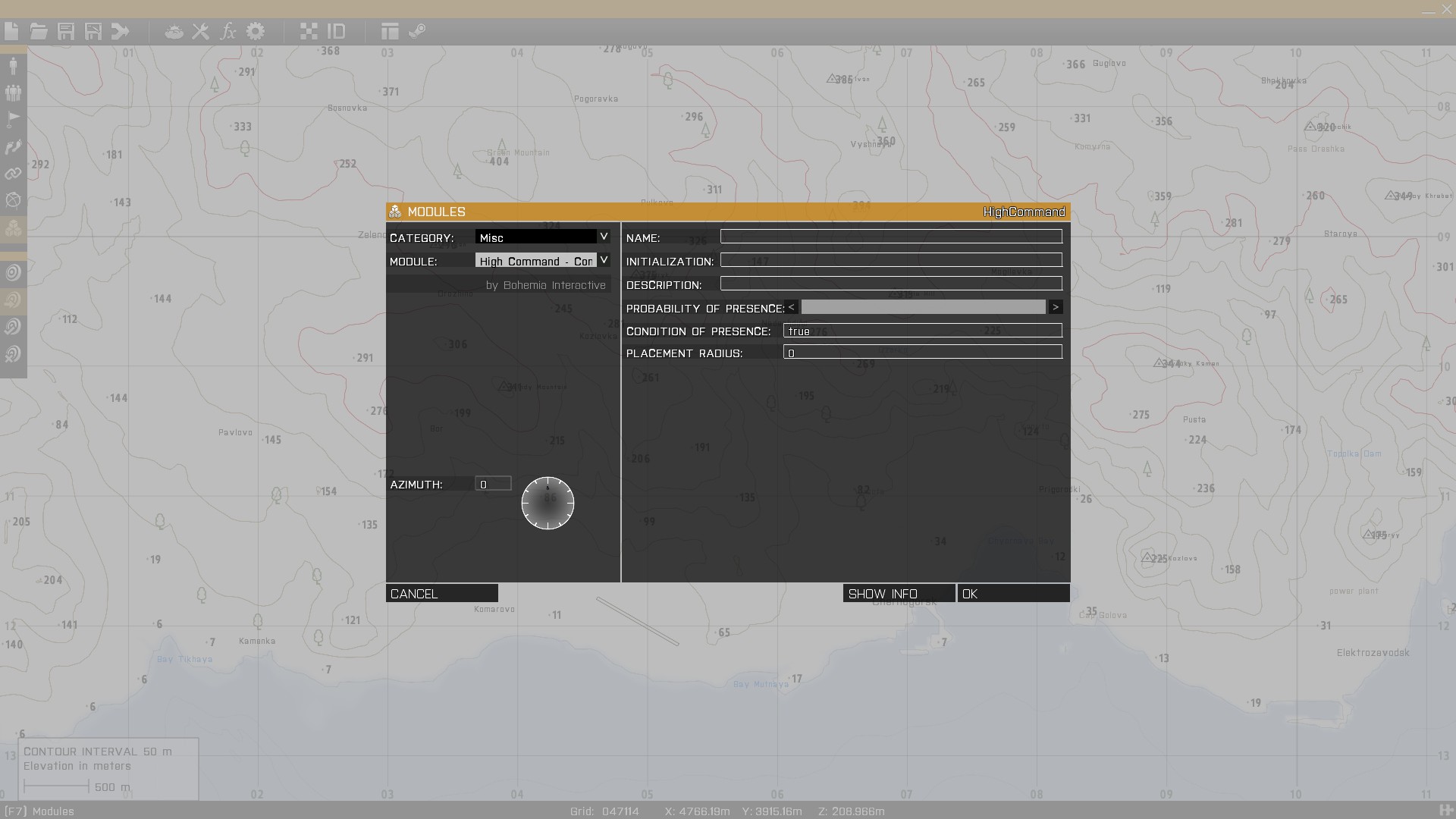Click the Intel weather icon in toolbar

[174, 32]
